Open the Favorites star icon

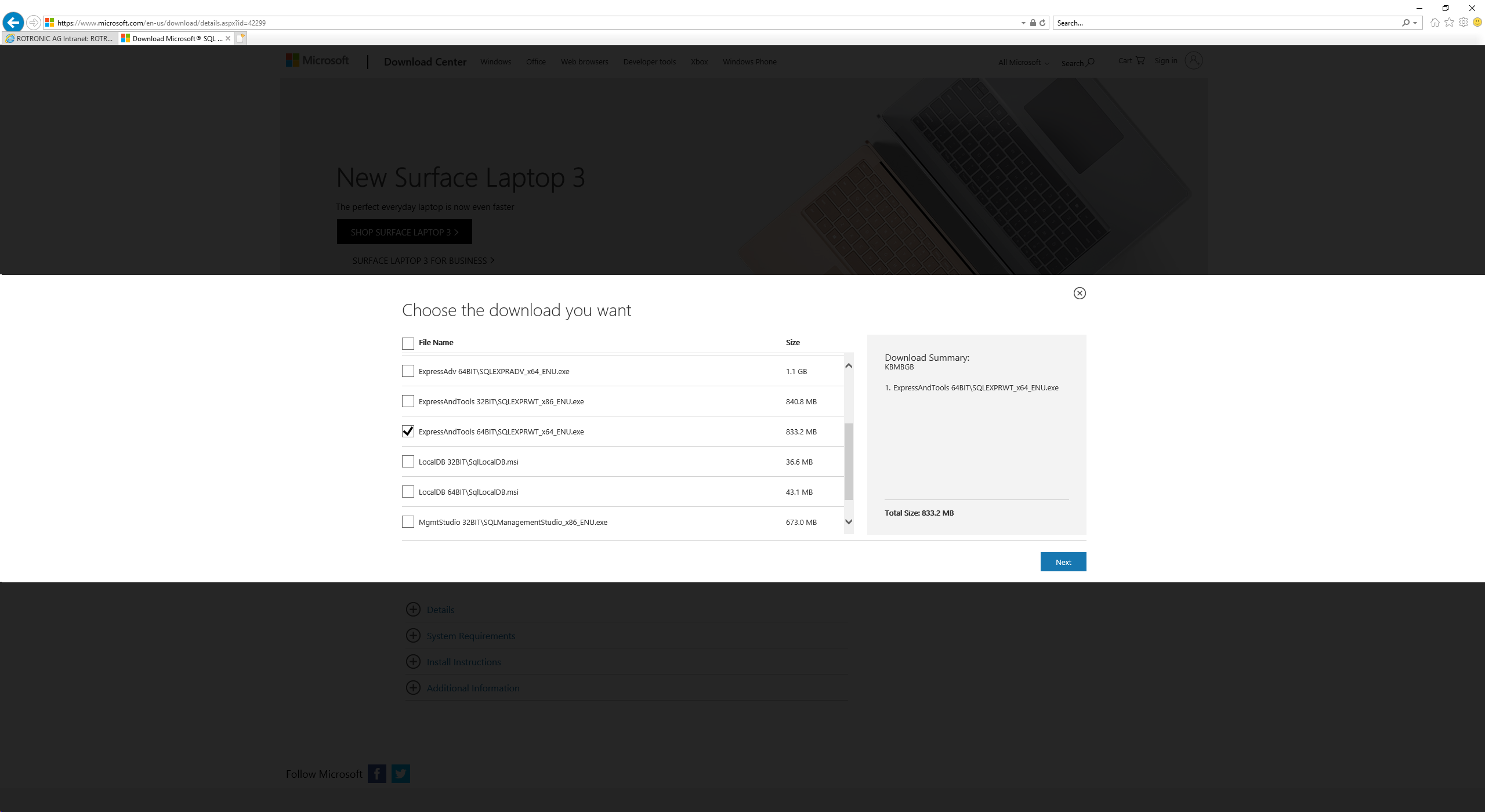[1449, 23]
